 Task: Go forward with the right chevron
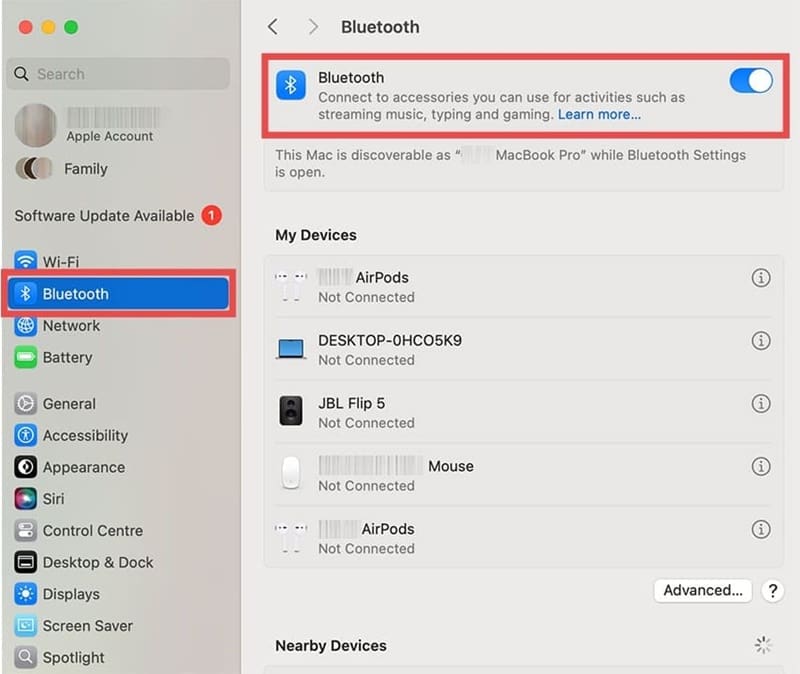[x=313, y=27]
